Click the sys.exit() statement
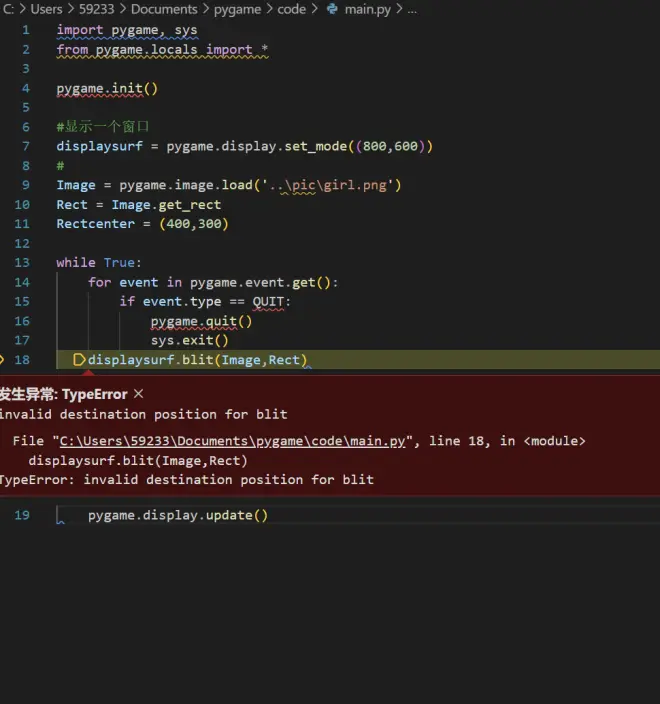 click(190, 340)
